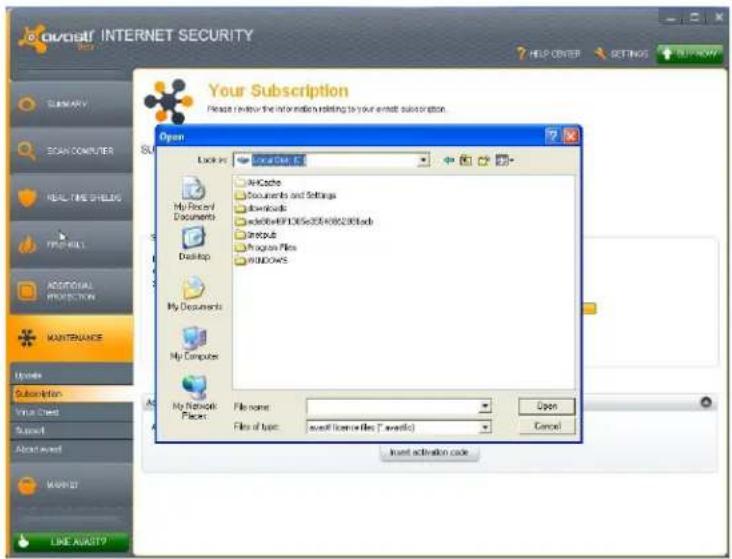
Task: Collapse the section with round arrow icon
Action: pyautogui.click(x=705, y=402)
